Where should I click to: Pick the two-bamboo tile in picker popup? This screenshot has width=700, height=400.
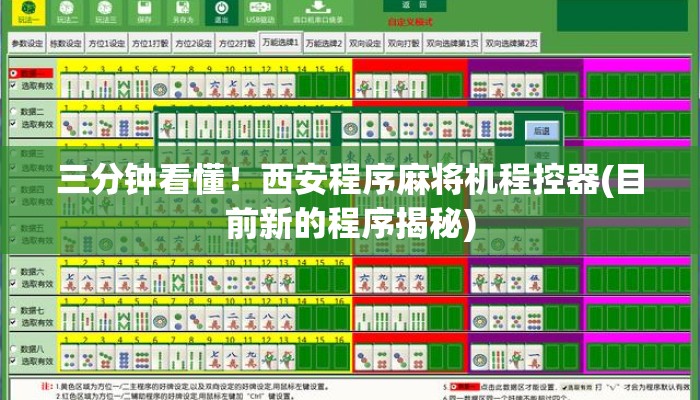(187, 127)
